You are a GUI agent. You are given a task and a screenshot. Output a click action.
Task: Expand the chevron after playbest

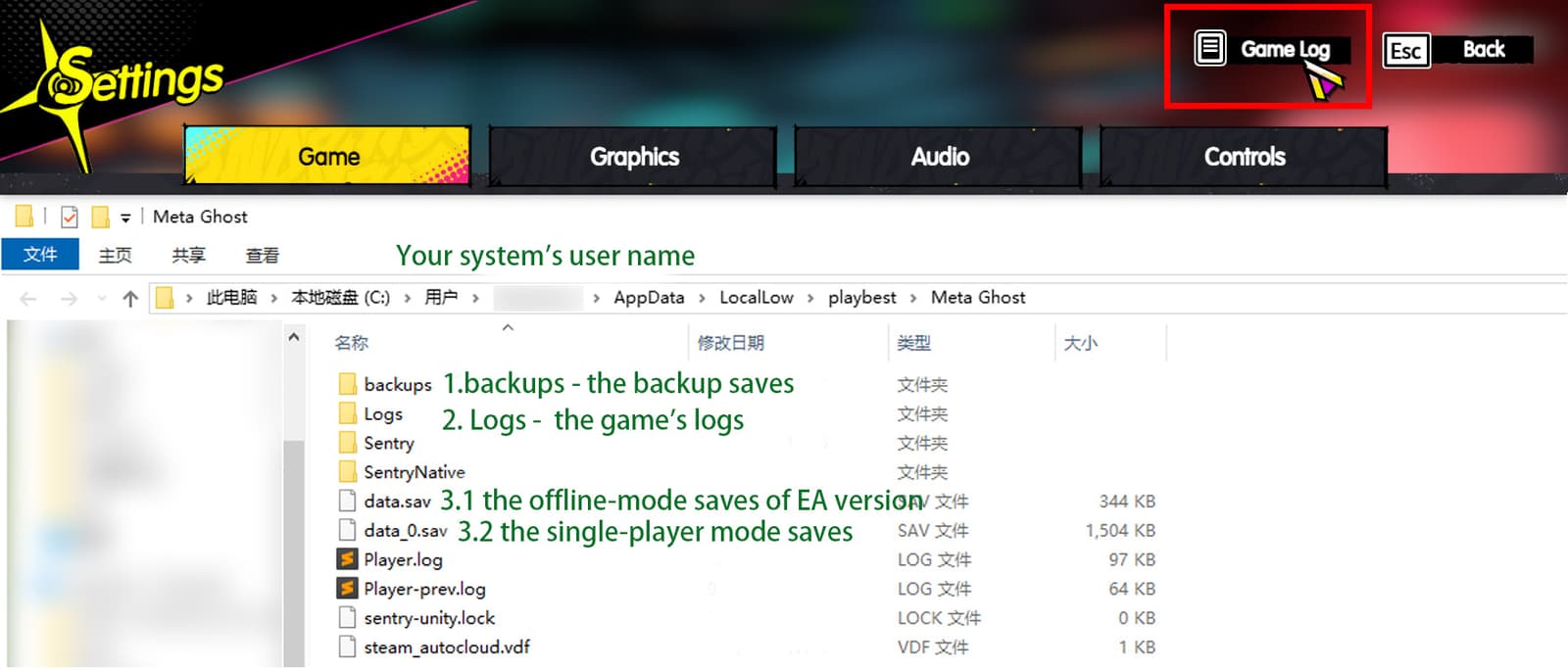pyautogui.click(x=913, y=298)
